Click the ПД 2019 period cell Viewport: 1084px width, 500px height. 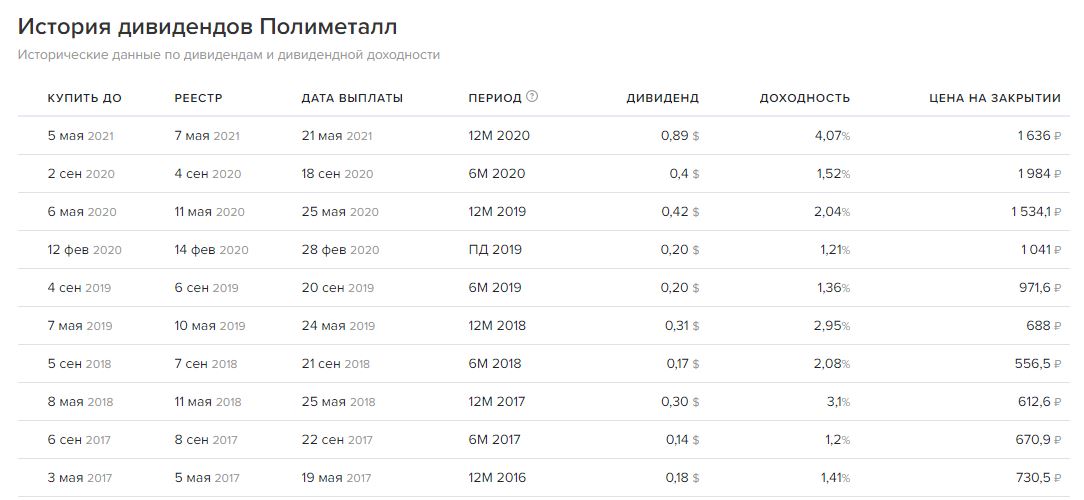(495, 250)
